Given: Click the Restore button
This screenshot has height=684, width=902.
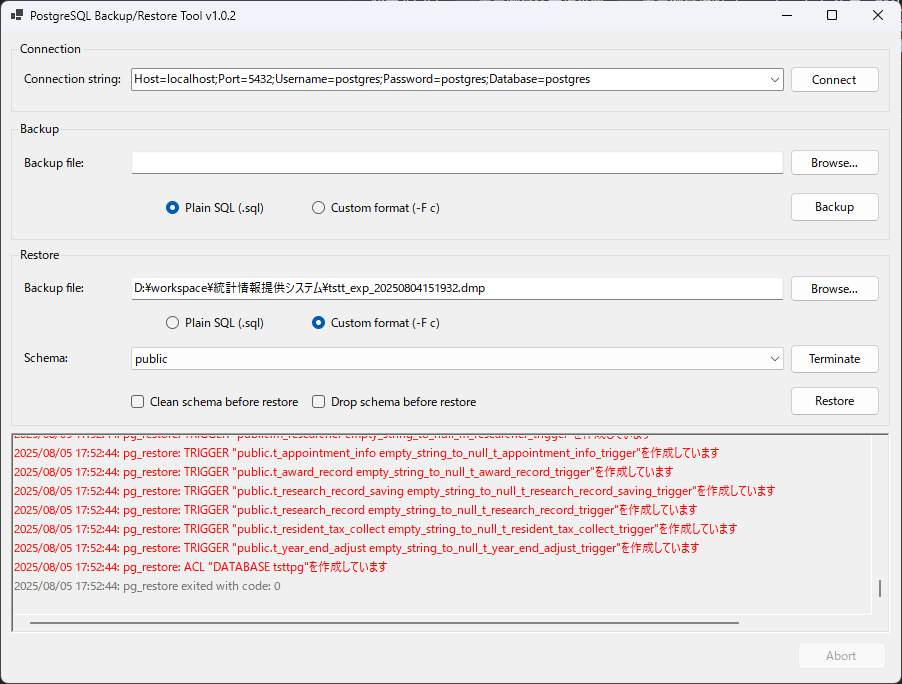Looking at the screenshot, I should pyautogui.click(x=834, y=401).
